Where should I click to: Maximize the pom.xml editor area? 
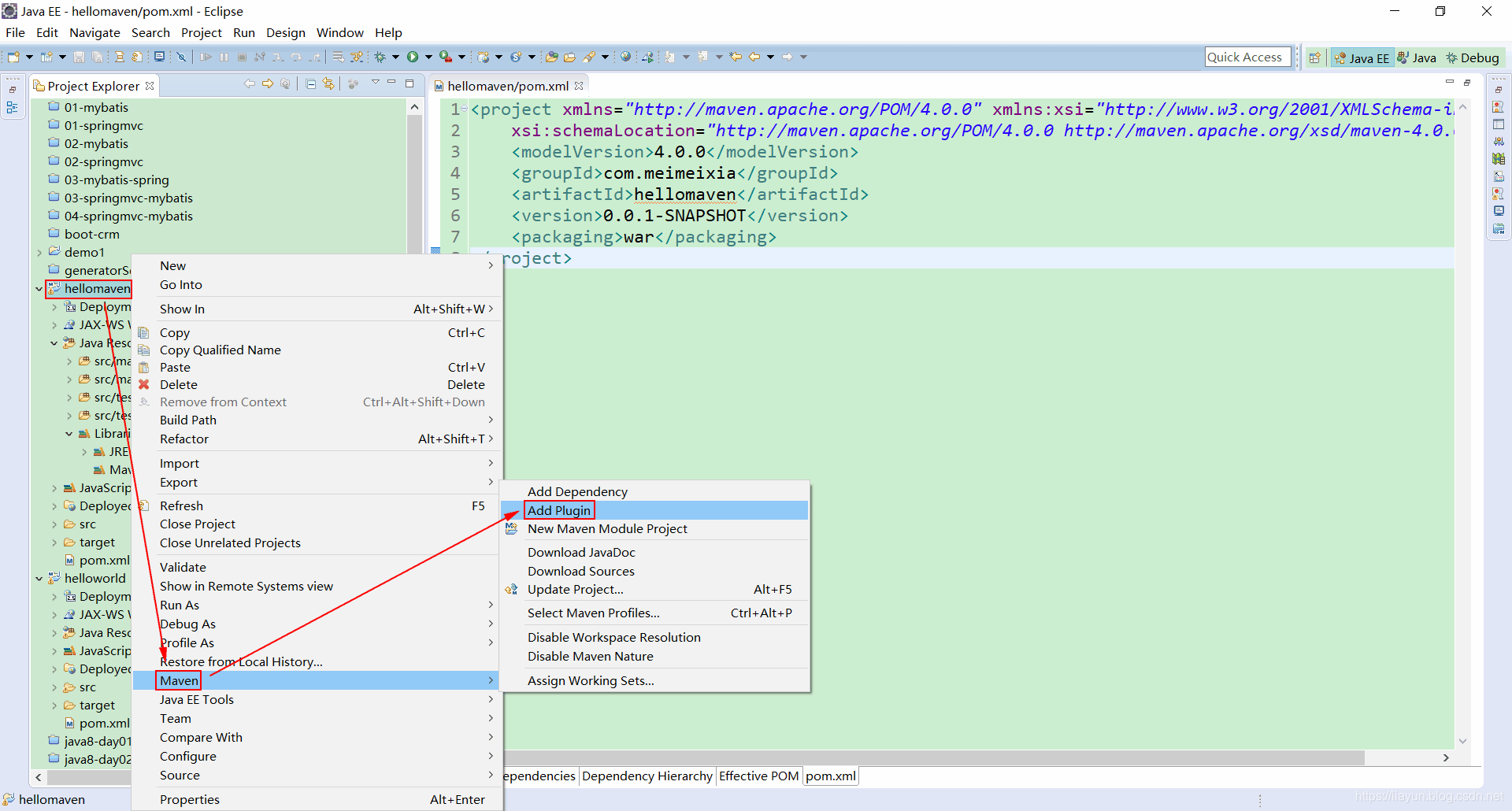click(x=1467, y=82)
